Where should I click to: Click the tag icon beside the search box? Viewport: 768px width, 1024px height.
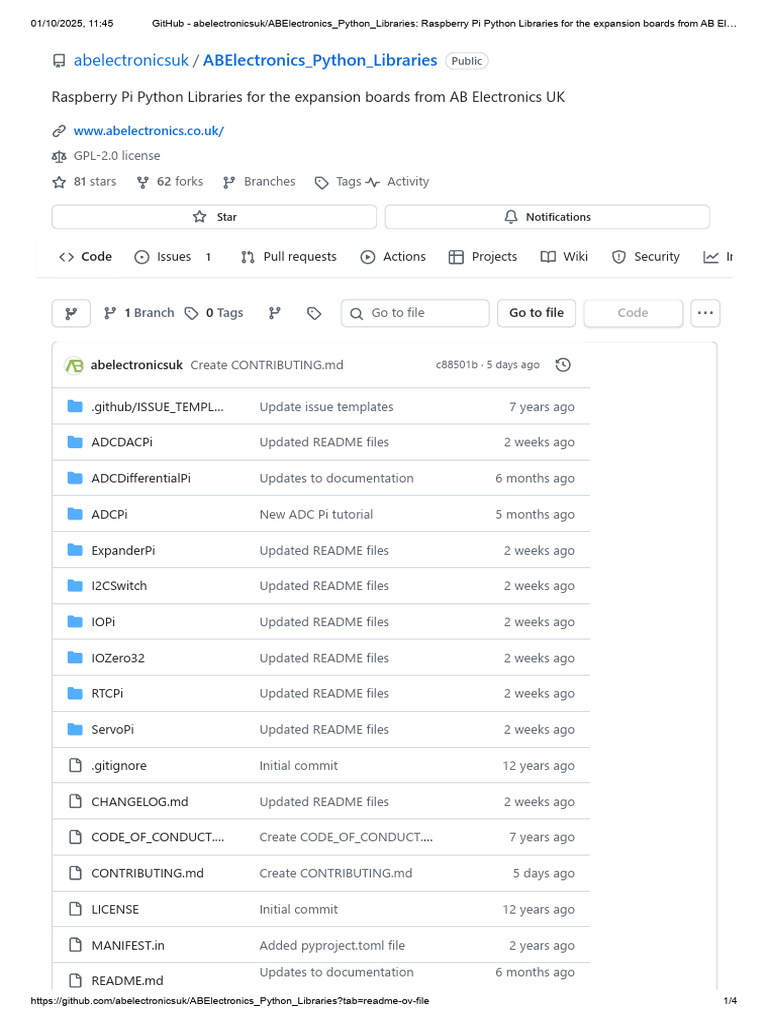click(x=314, y=313)
